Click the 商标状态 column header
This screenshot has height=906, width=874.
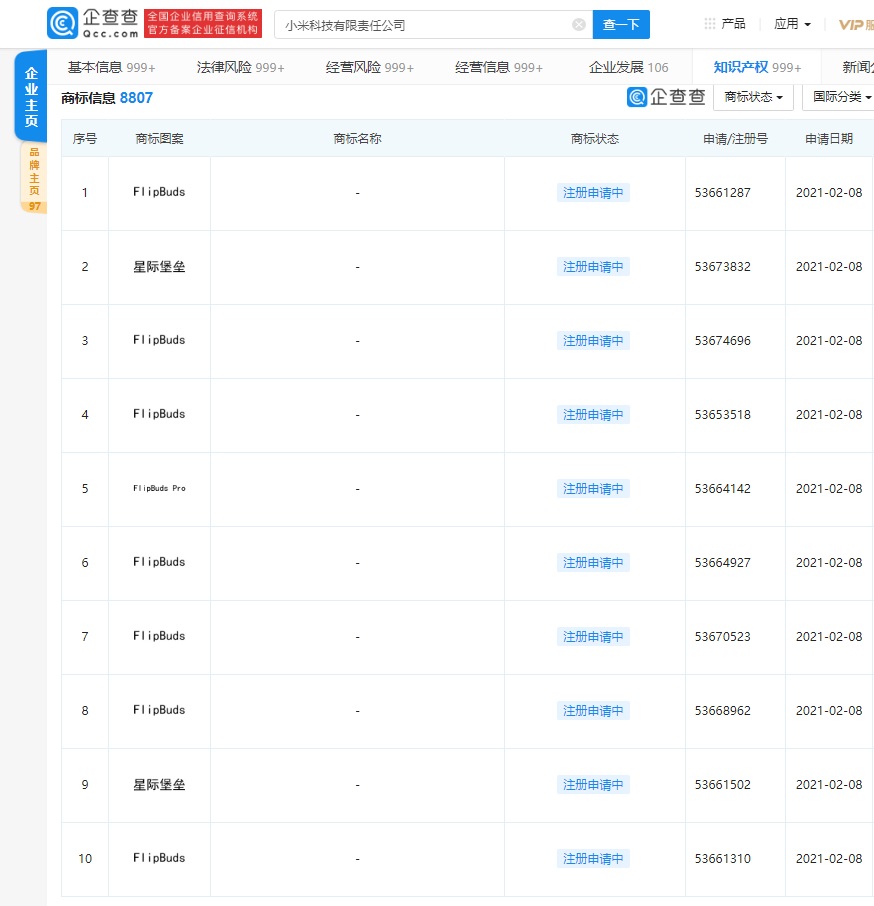tap(594, 139)
